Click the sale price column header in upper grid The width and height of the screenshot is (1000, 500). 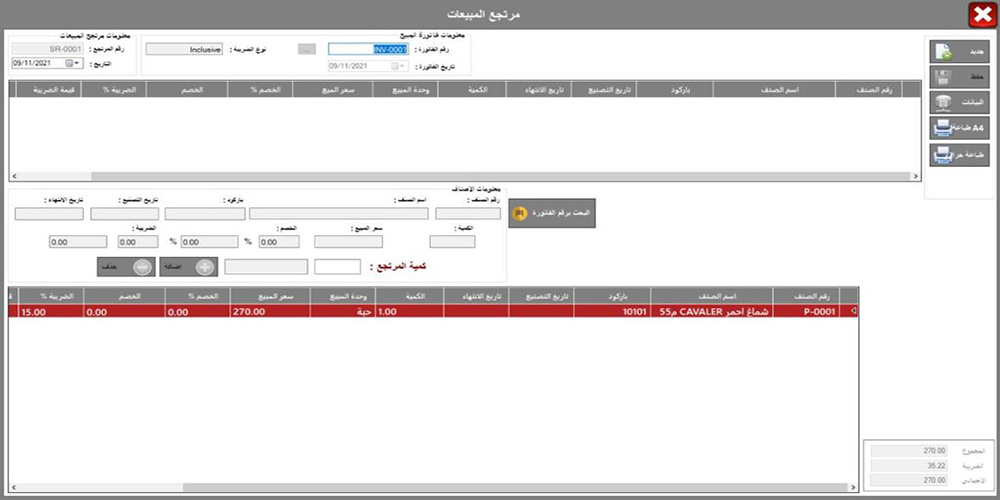pyautogui.click(x=333, y=90)
